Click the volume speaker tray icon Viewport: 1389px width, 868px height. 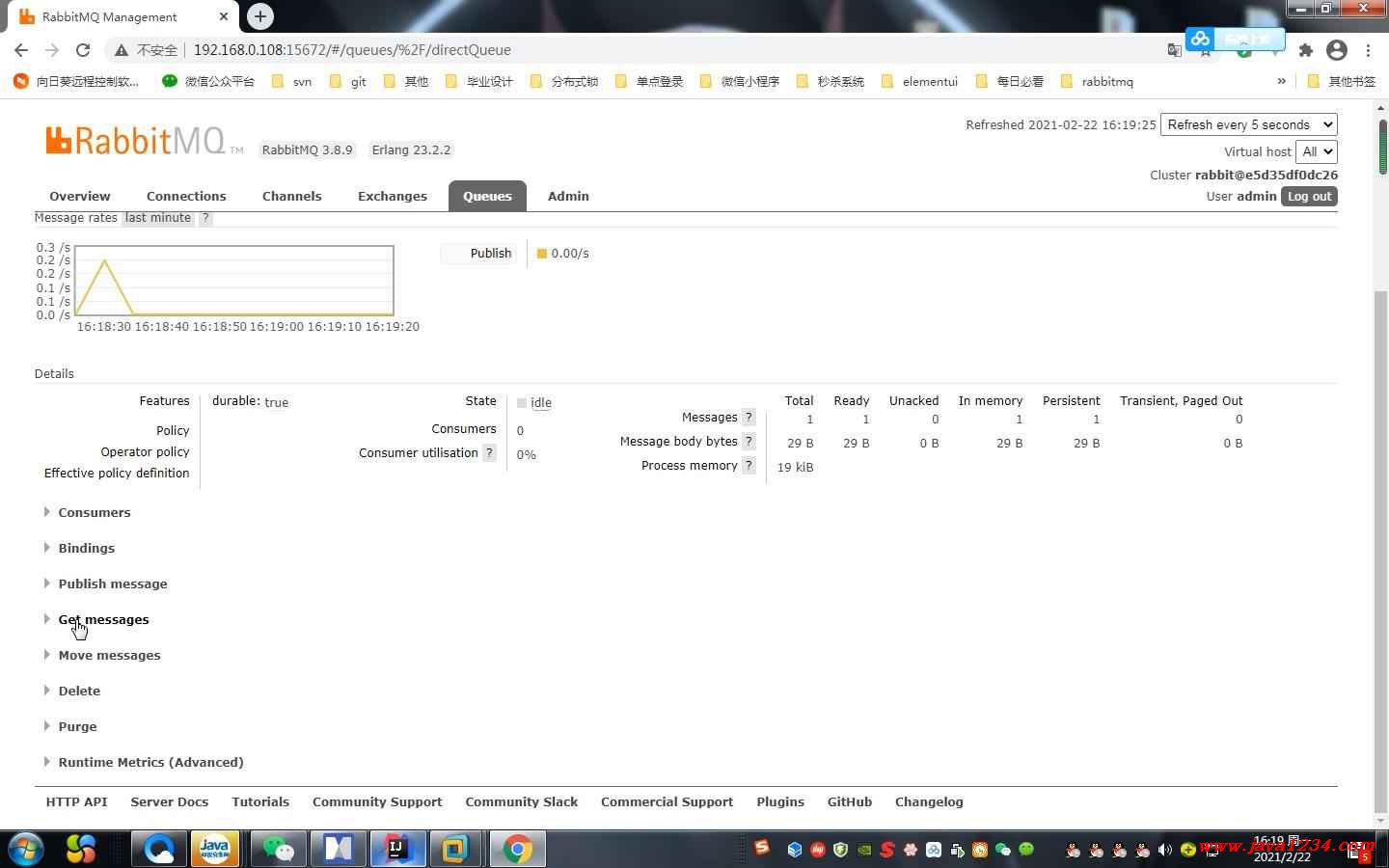(x=1165, y=850)
